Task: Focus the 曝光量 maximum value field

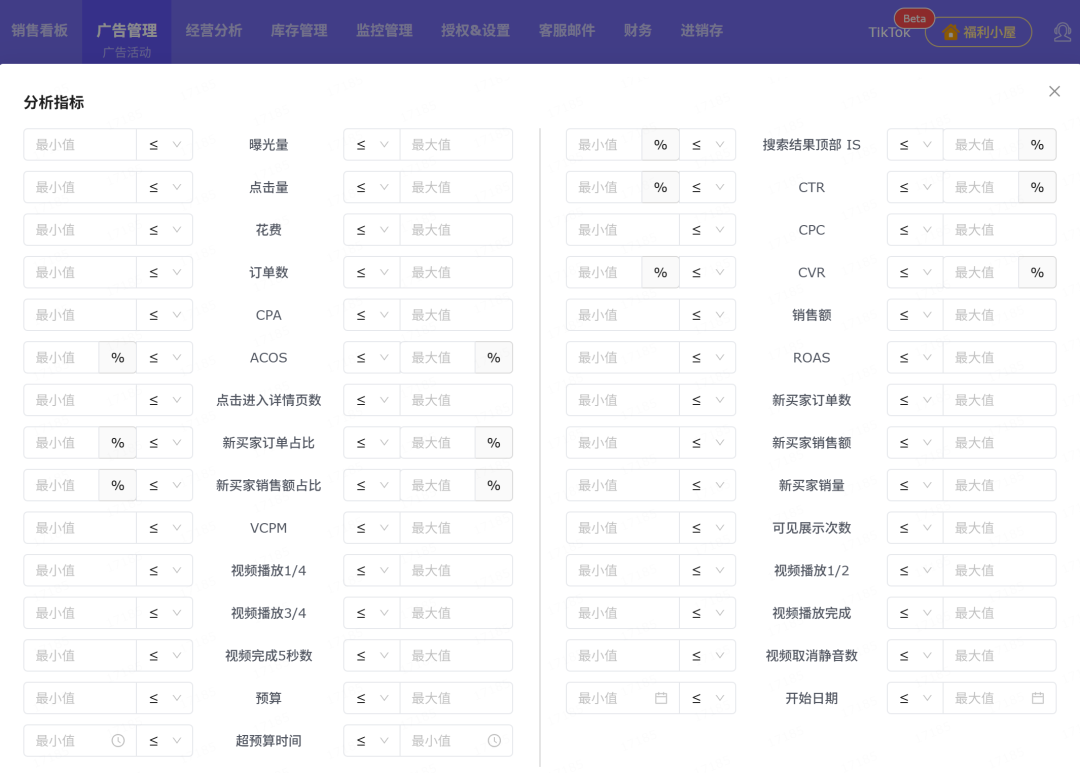Action: [x=456, y=145]
